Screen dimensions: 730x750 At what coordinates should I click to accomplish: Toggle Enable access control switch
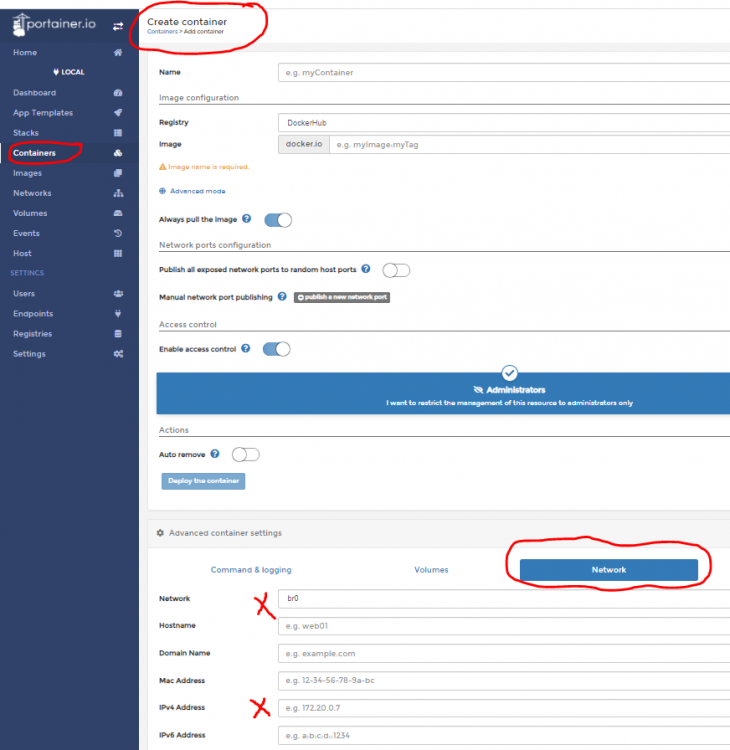coord(277,349)
